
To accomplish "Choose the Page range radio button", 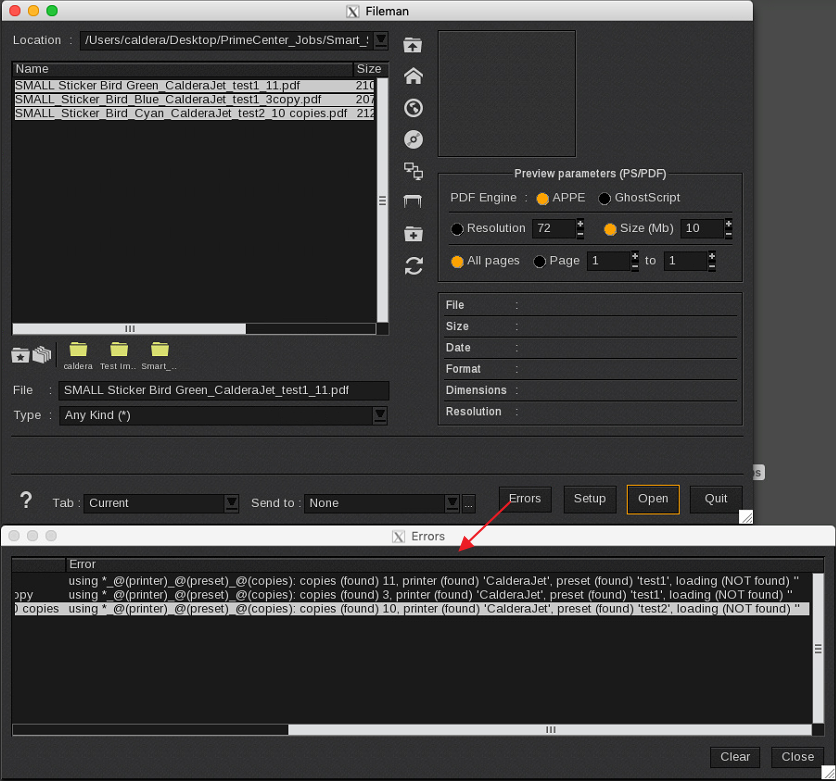I will tap(540, 261).
